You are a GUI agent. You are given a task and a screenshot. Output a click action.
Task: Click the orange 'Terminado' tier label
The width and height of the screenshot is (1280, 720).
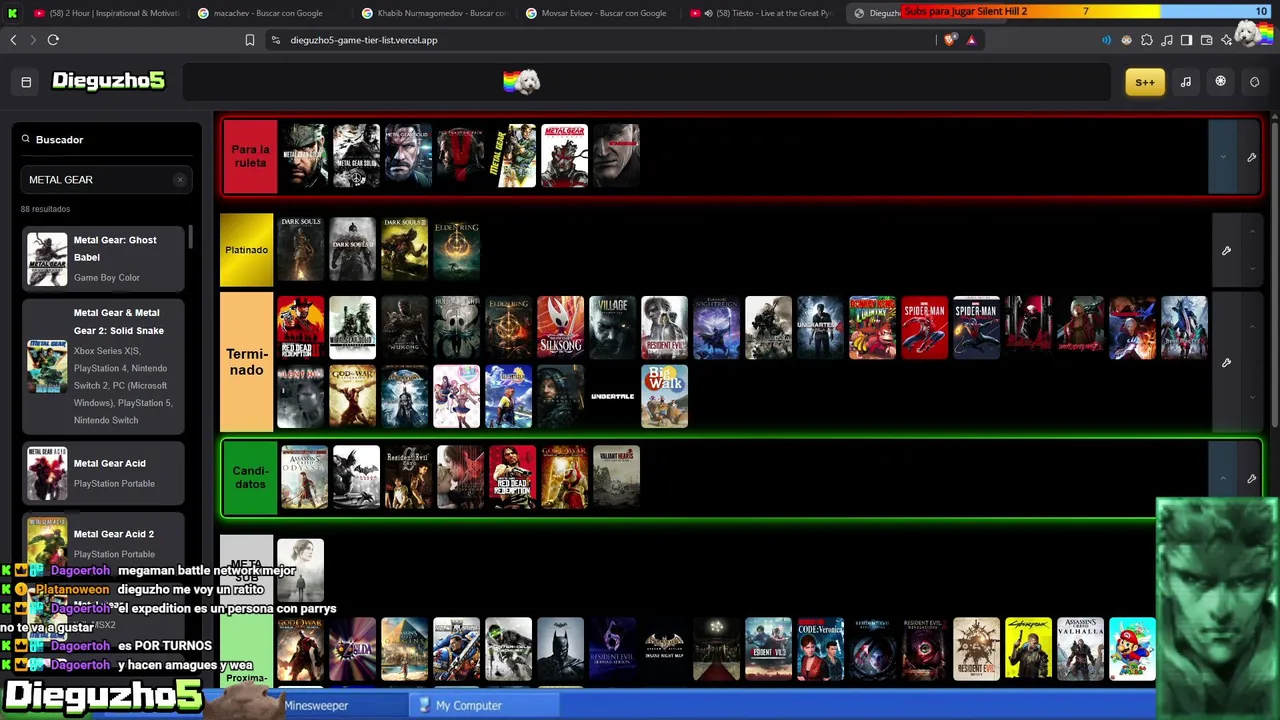(246, 362)
